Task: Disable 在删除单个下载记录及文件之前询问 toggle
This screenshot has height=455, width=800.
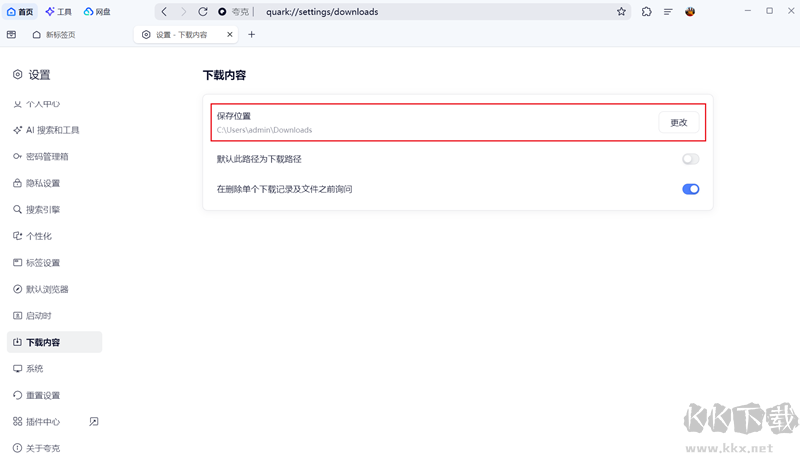Action: click(690, 188)
